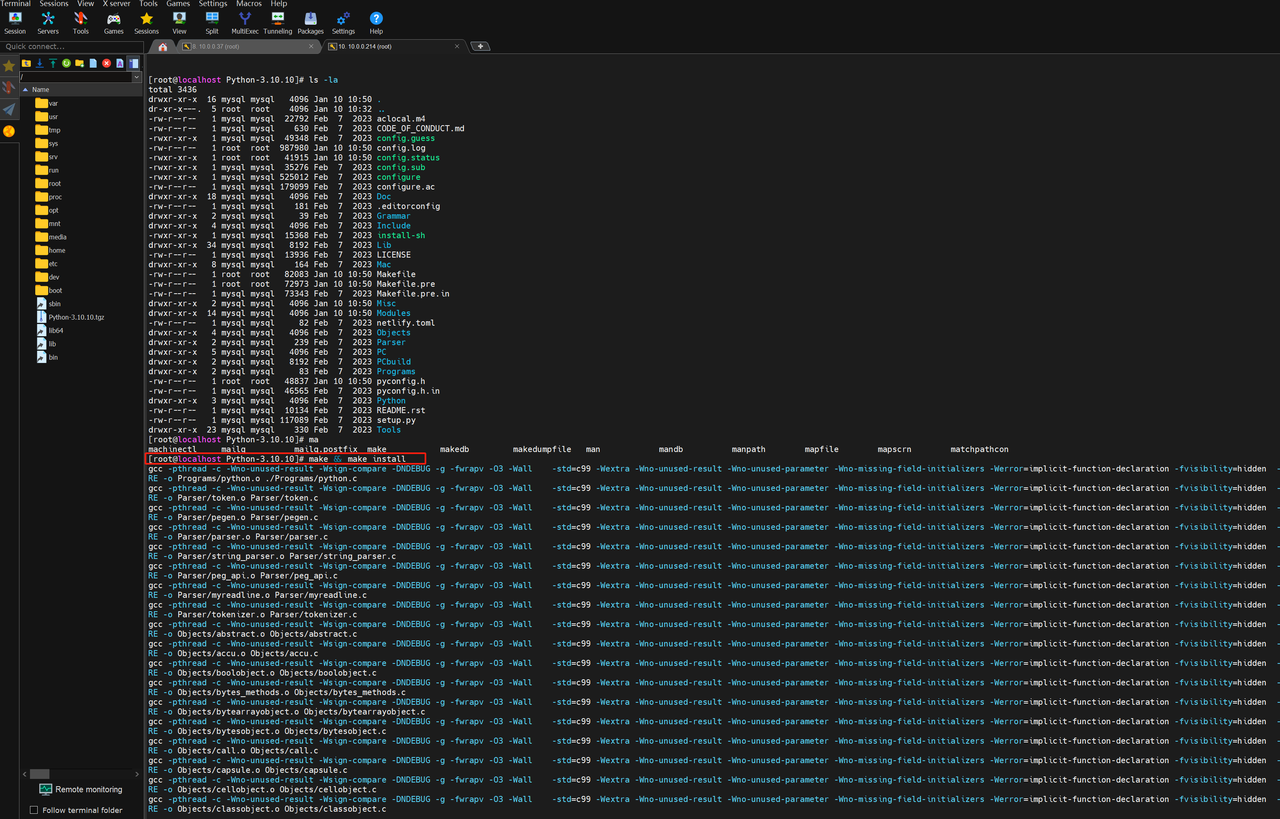
Task: Open the Macros menu
Action: pos(249,4)
